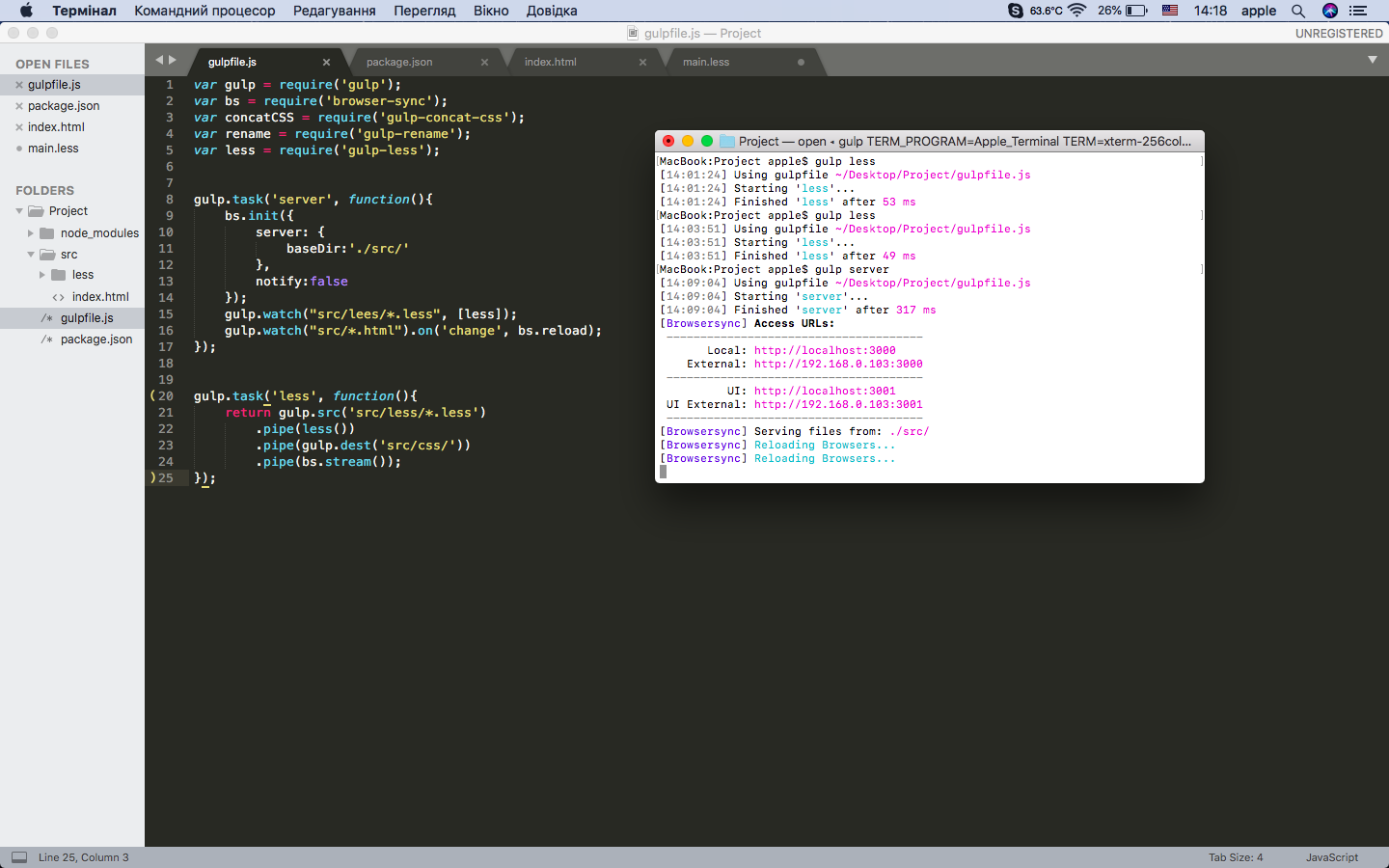Viewport: 1389px width, 868px height.
Task: Switch to the main.less tab
Action: 706,62
